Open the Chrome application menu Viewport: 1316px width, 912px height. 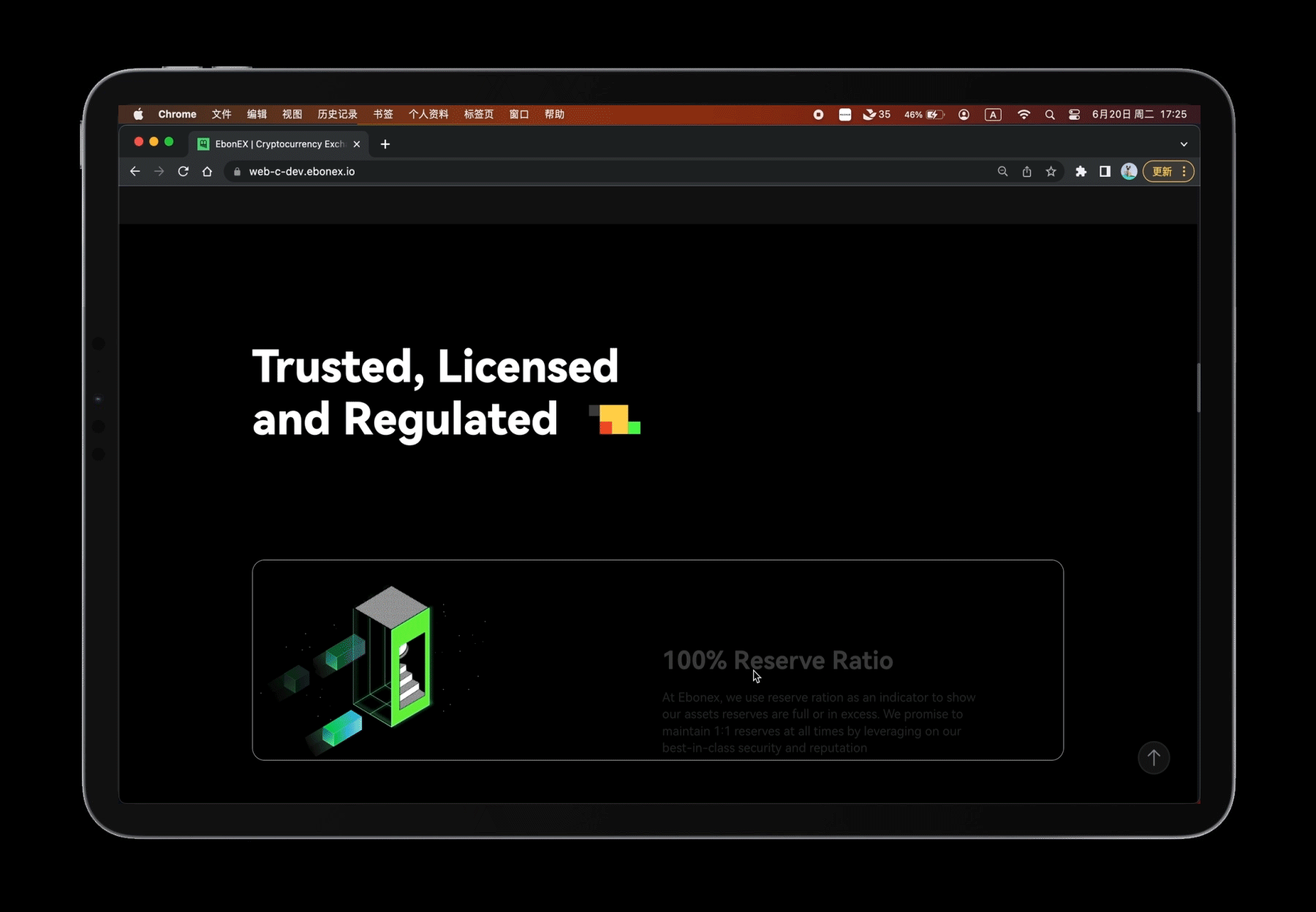tap(177, 114)
